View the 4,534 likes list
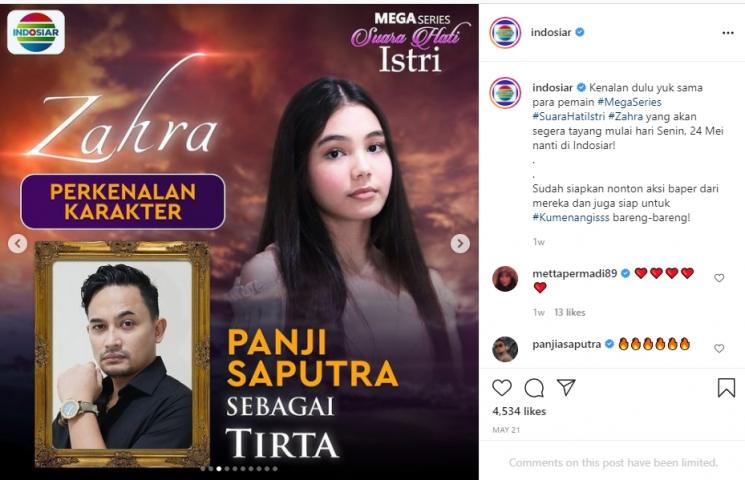This screenshot has width=745, height=480. tap(519, 411)
